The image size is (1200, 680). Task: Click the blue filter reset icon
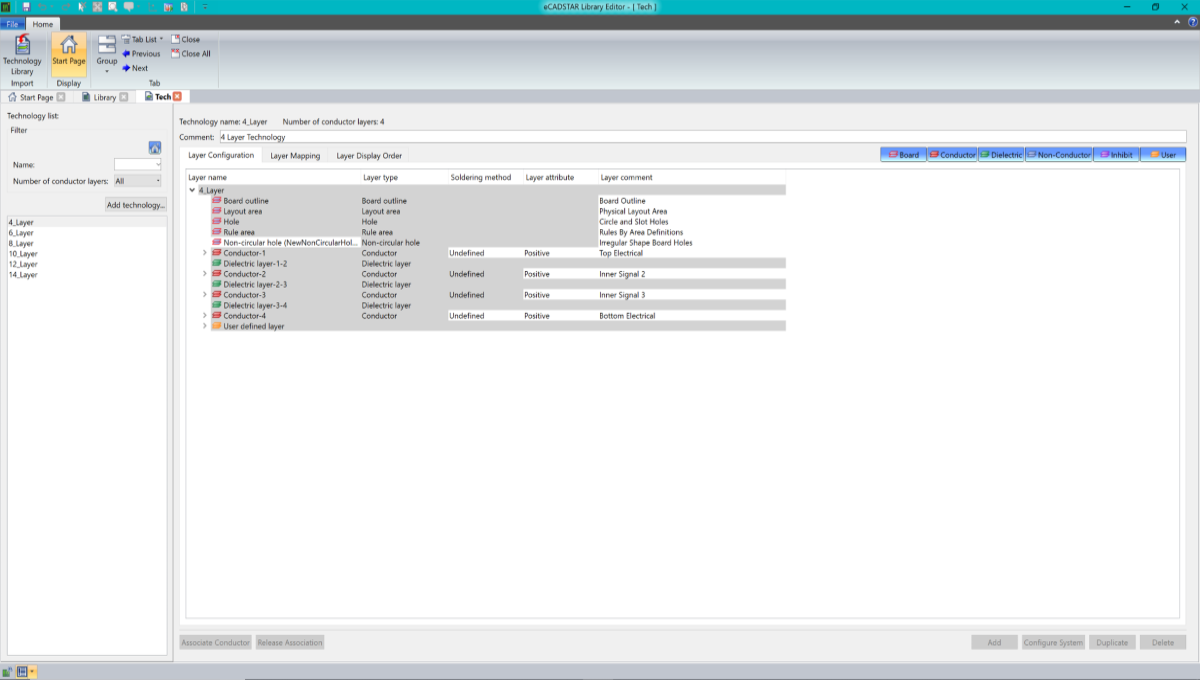tap(155, 148)
